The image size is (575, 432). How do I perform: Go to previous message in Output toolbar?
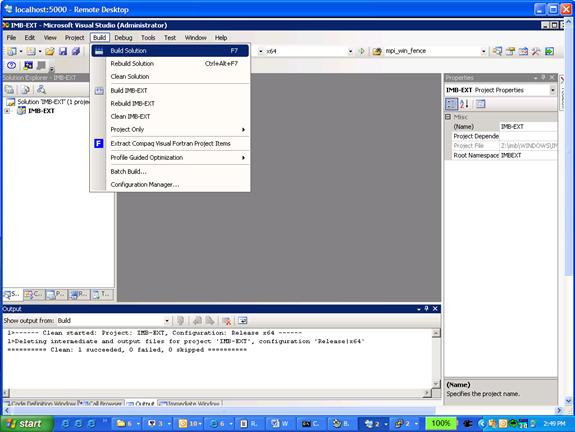[197, 321]
